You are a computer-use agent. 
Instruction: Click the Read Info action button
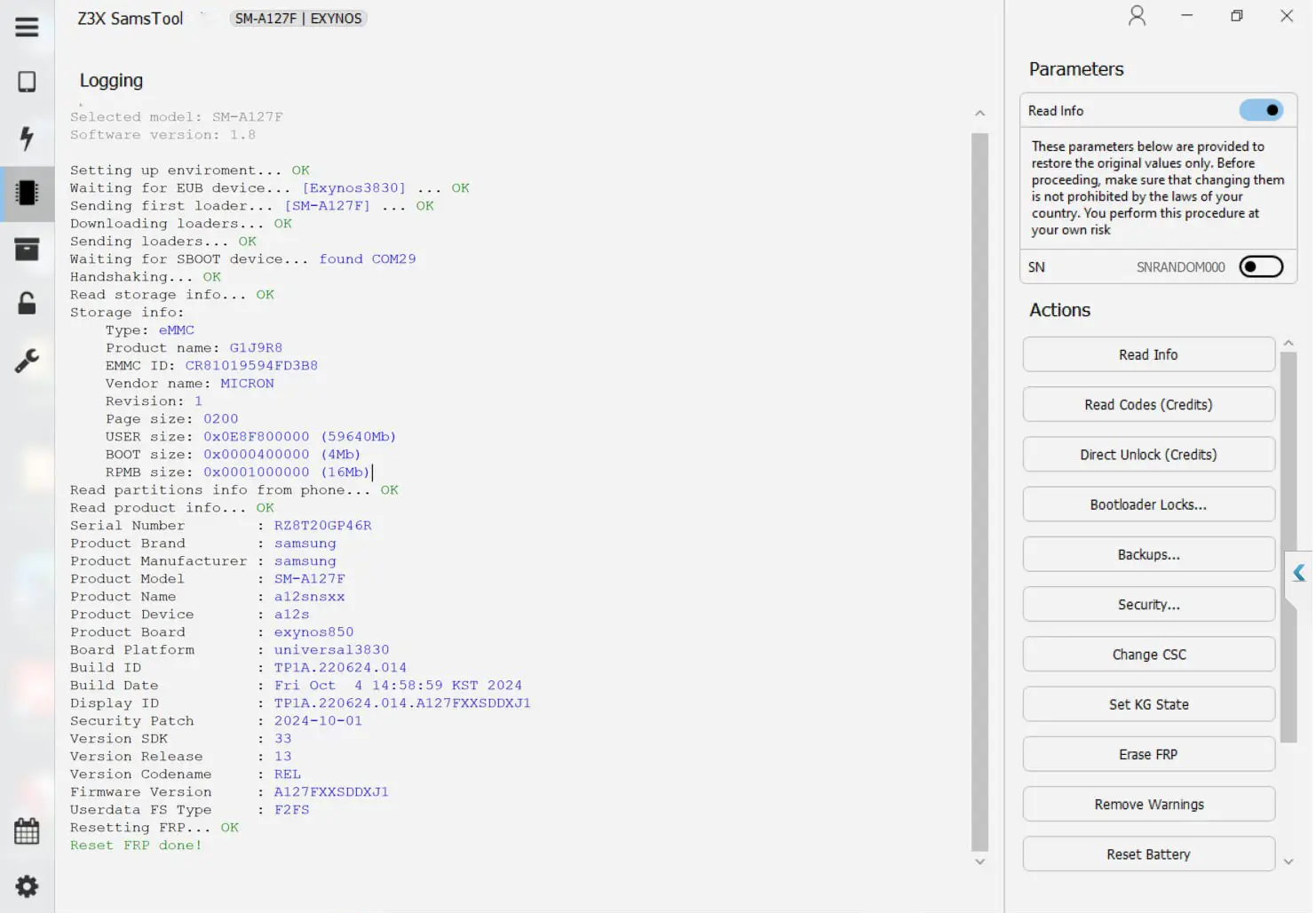click(1148, 354)
